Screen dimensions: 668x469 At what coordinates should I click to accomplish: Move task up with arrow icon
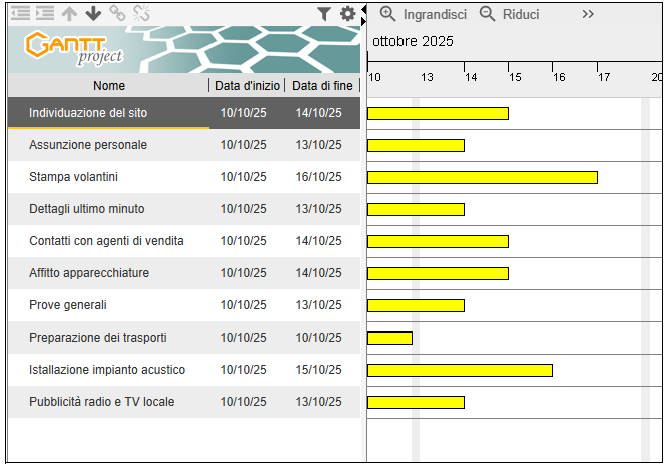(x=69, y=13)
